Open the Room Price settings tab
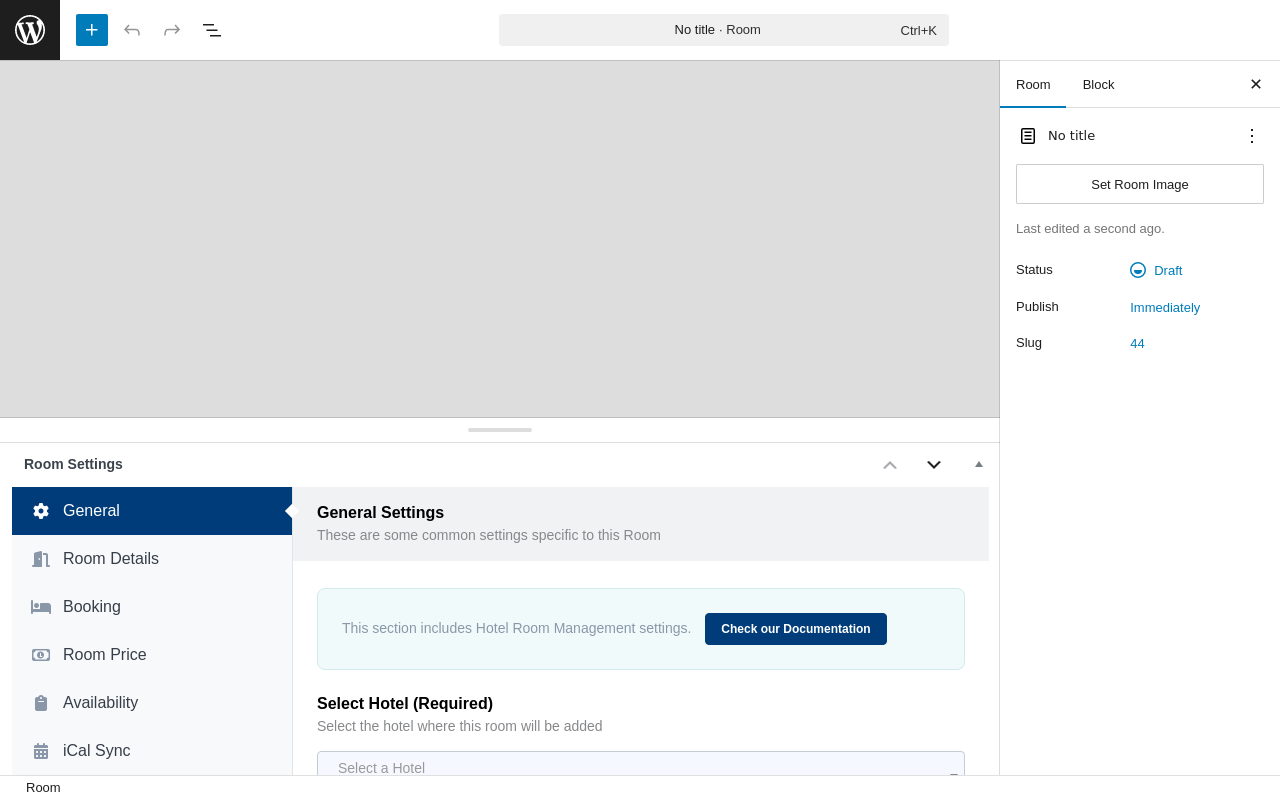This screenshot has height=800, width=1280. click(x=152, y=655)
